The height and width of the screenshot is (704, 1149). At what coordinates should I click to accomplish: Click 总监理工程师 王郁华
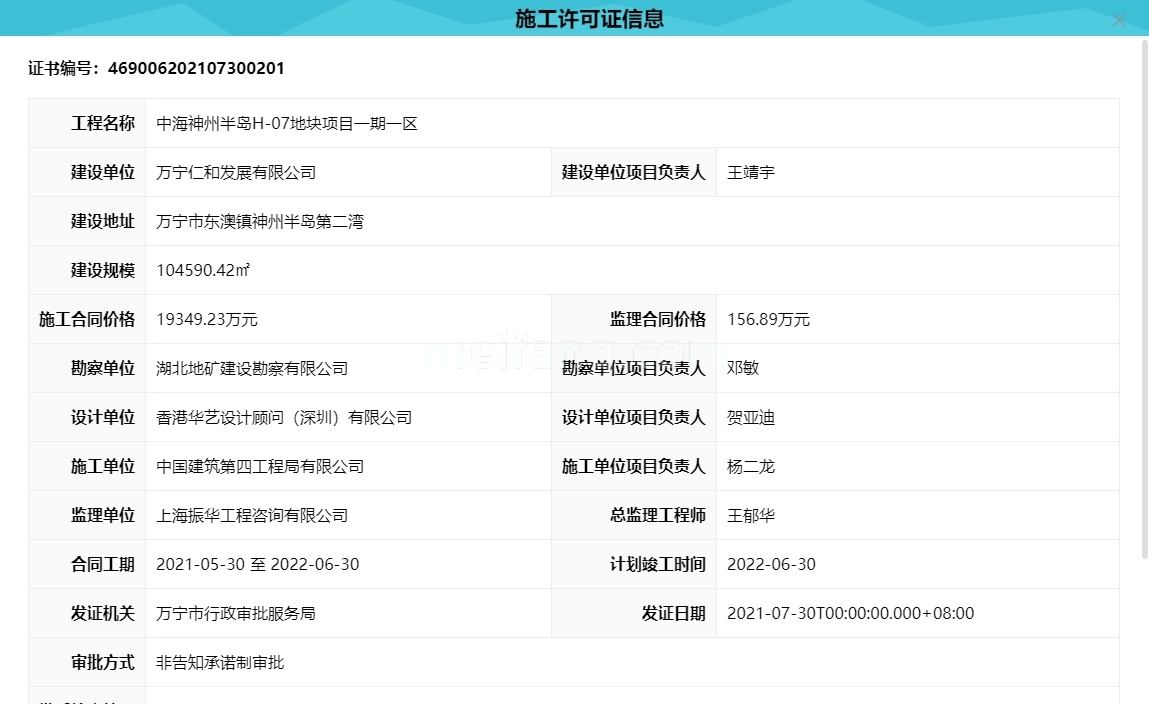752,515
